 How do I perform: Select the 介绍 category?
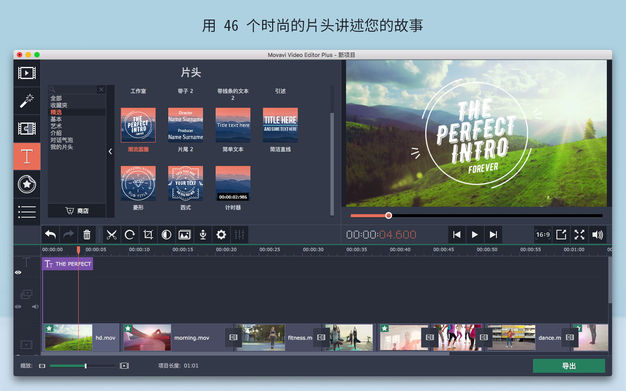56,133
